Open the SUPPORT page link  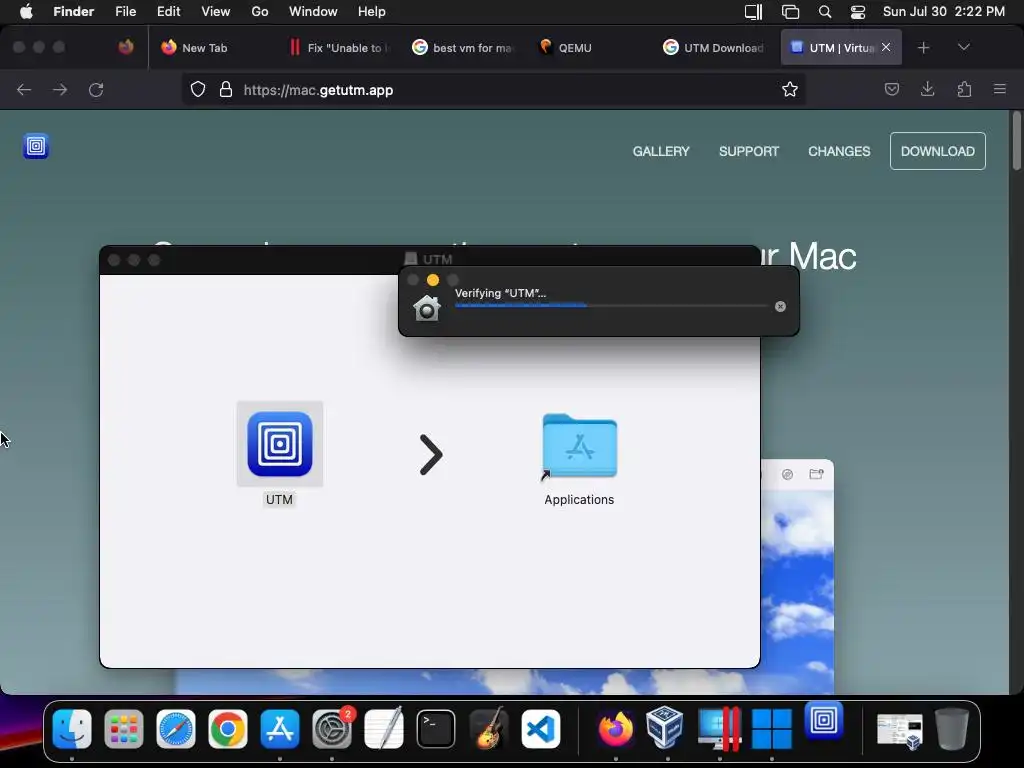click(x=748, y=152)
